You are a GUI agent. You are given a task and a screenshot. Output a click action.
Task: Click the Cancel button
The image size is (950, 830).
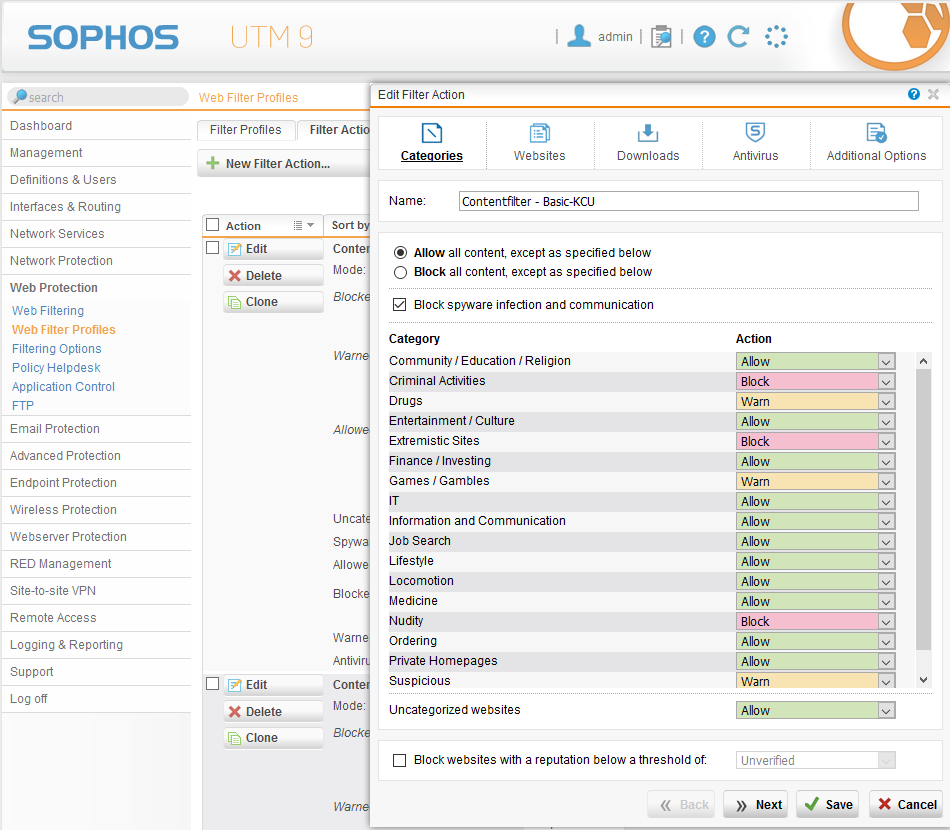click(x=906, y=805)
